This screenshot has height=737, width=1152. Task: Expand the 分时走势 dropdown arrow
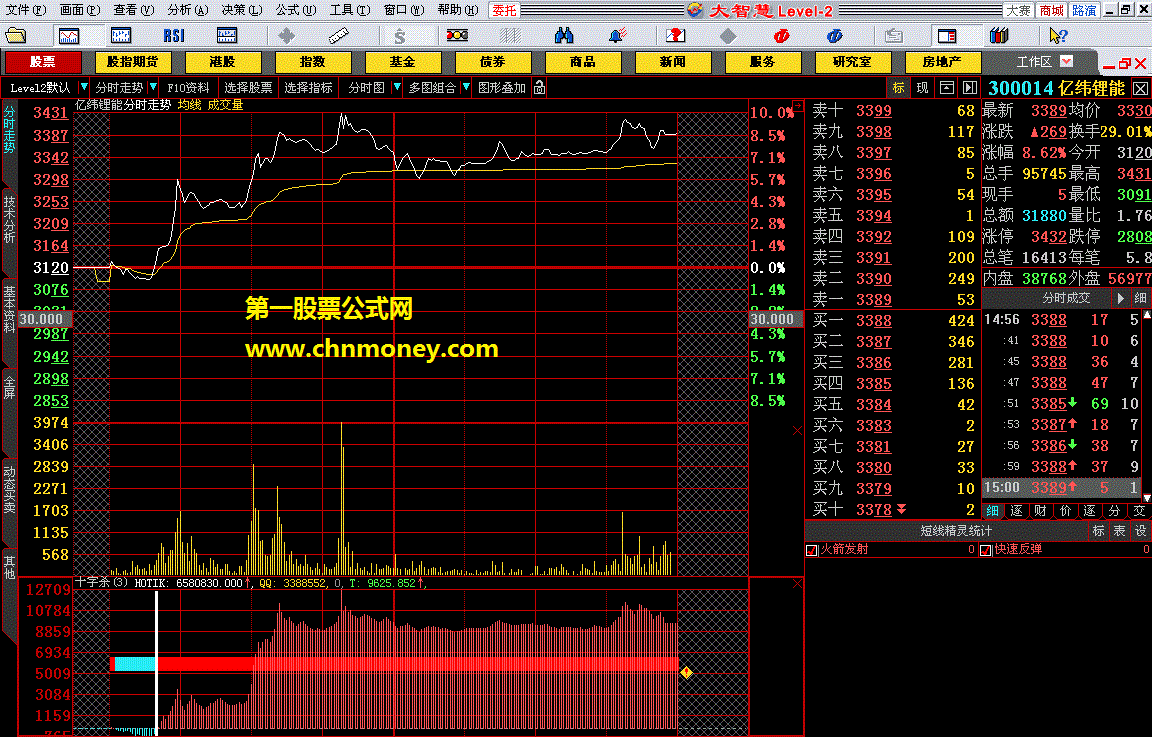pos(153,87)
